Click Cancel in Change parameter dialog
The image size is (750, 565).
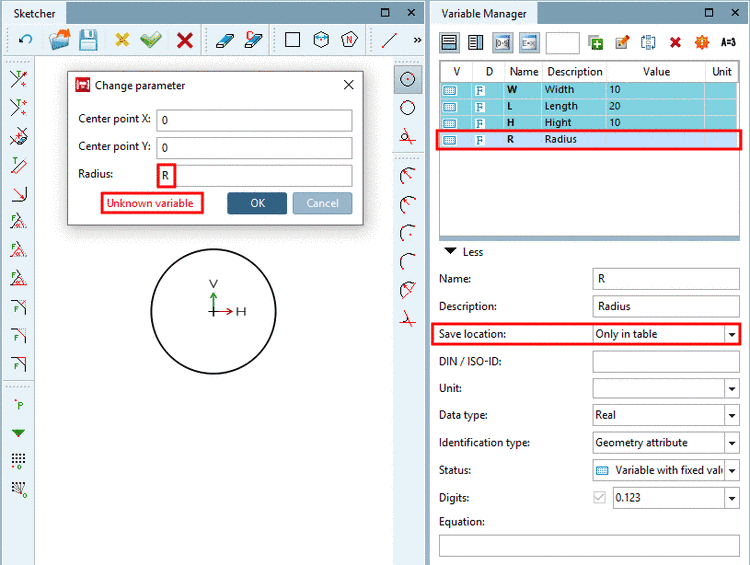tap(322, 203)
